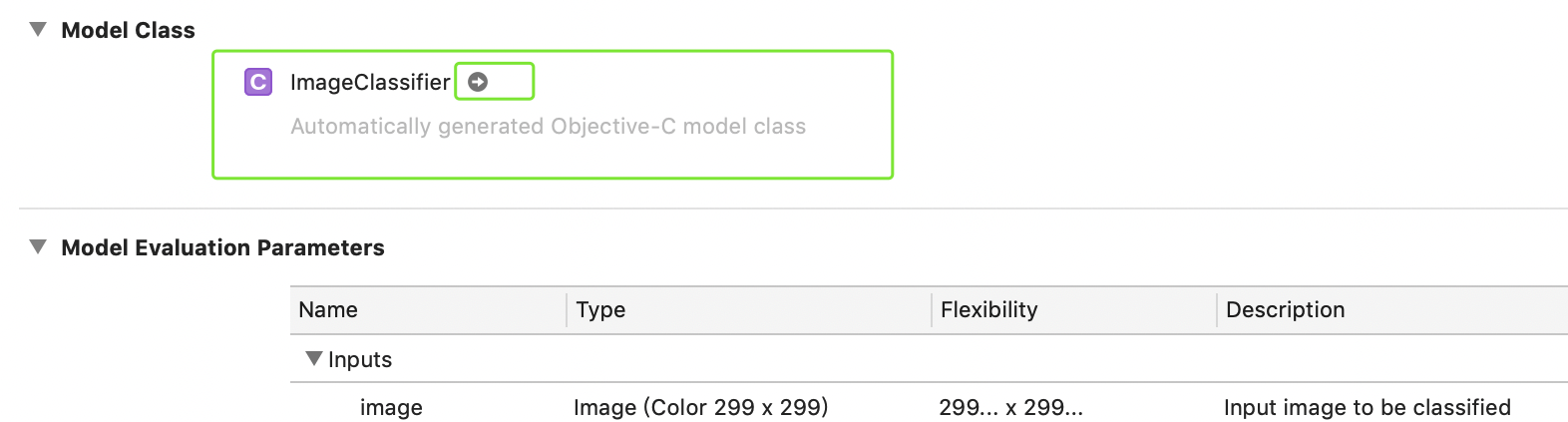
Task: Collapse the Inputs group disclosure triangle
Action: coord(314,358)
